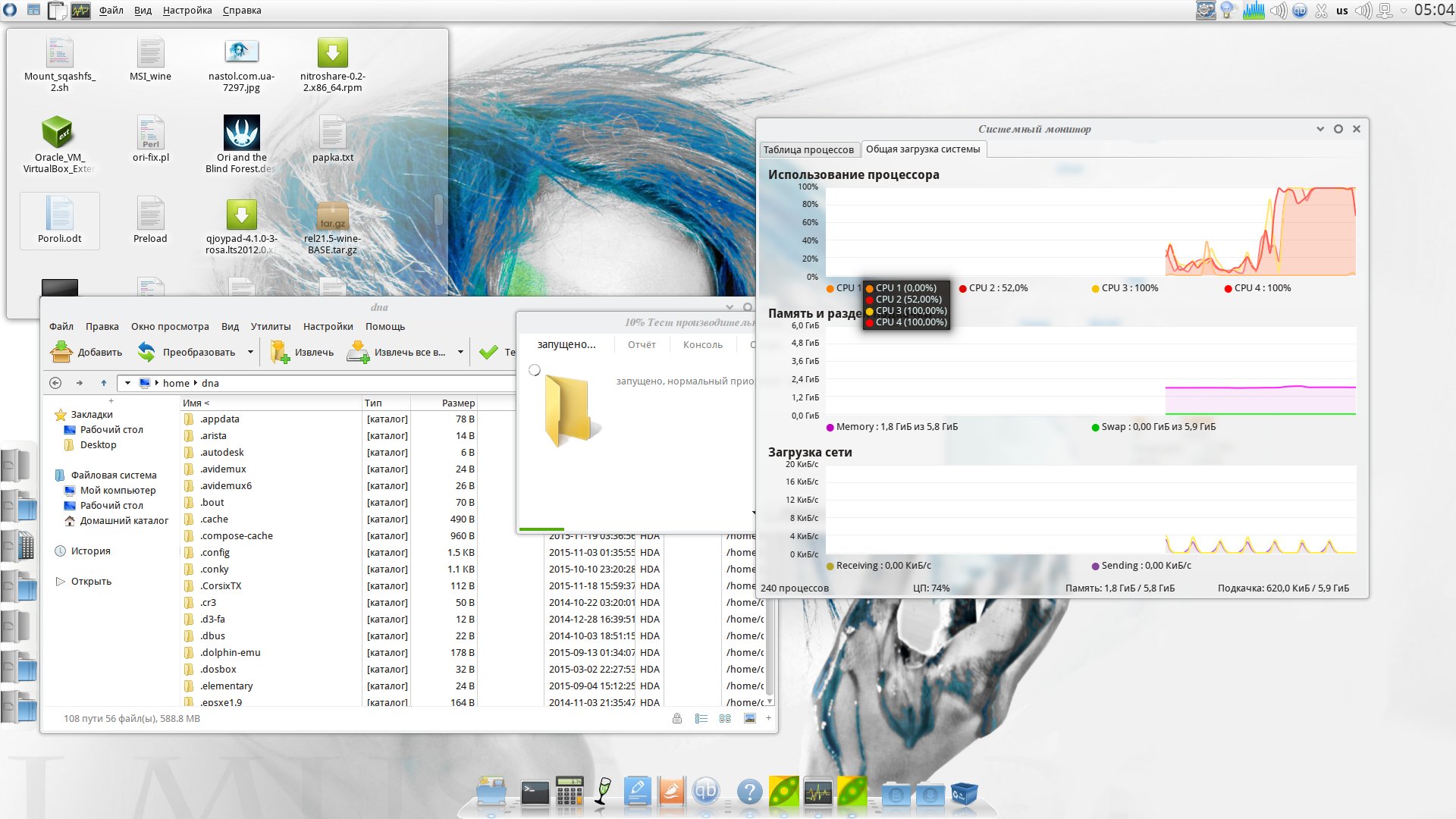The image size is (1456, 819).
Task: Click the Добавить archive toolbar button
Action: pos(86,352)
